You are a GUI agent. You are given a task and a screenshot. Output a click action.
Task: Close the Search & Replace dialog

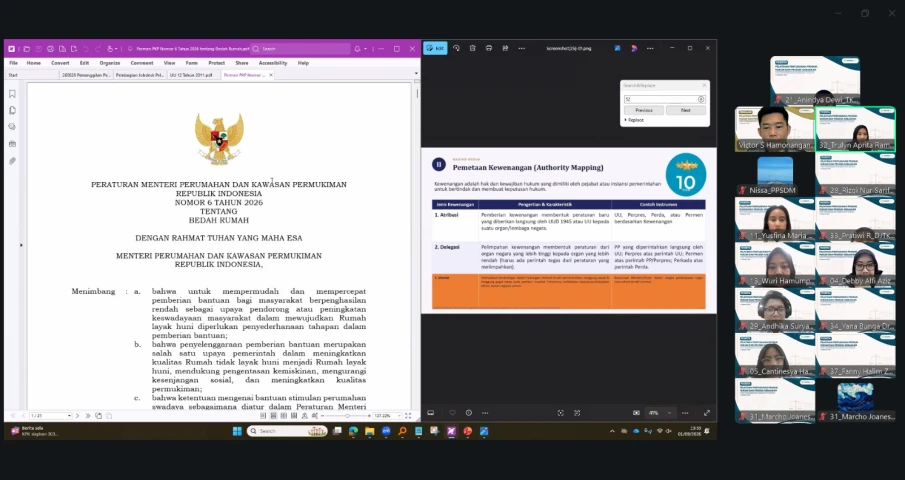(704, 85)
